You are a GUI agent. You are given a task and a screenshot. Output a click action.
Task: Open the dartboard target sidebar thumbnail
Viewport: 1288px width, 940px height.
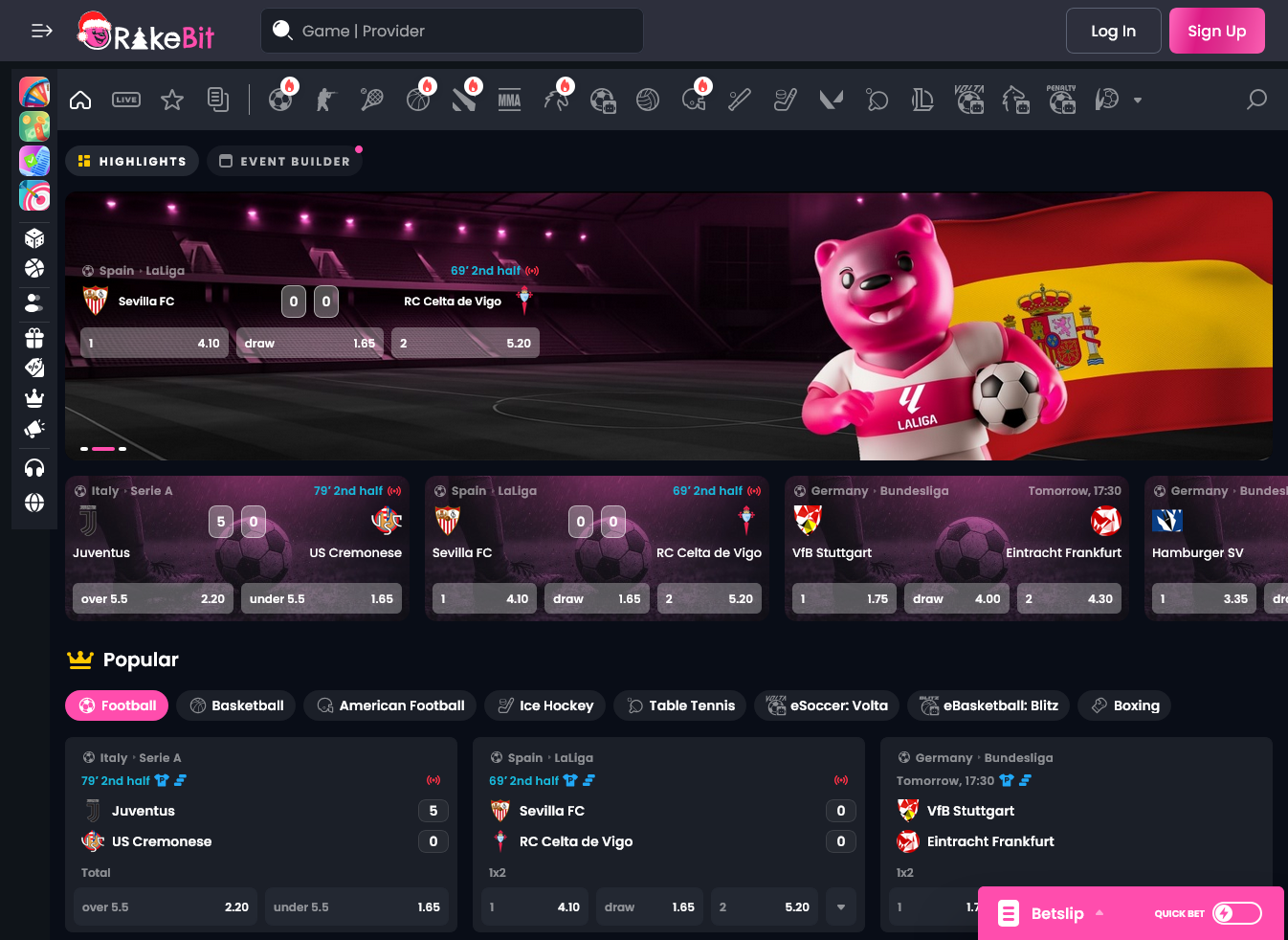34,195
